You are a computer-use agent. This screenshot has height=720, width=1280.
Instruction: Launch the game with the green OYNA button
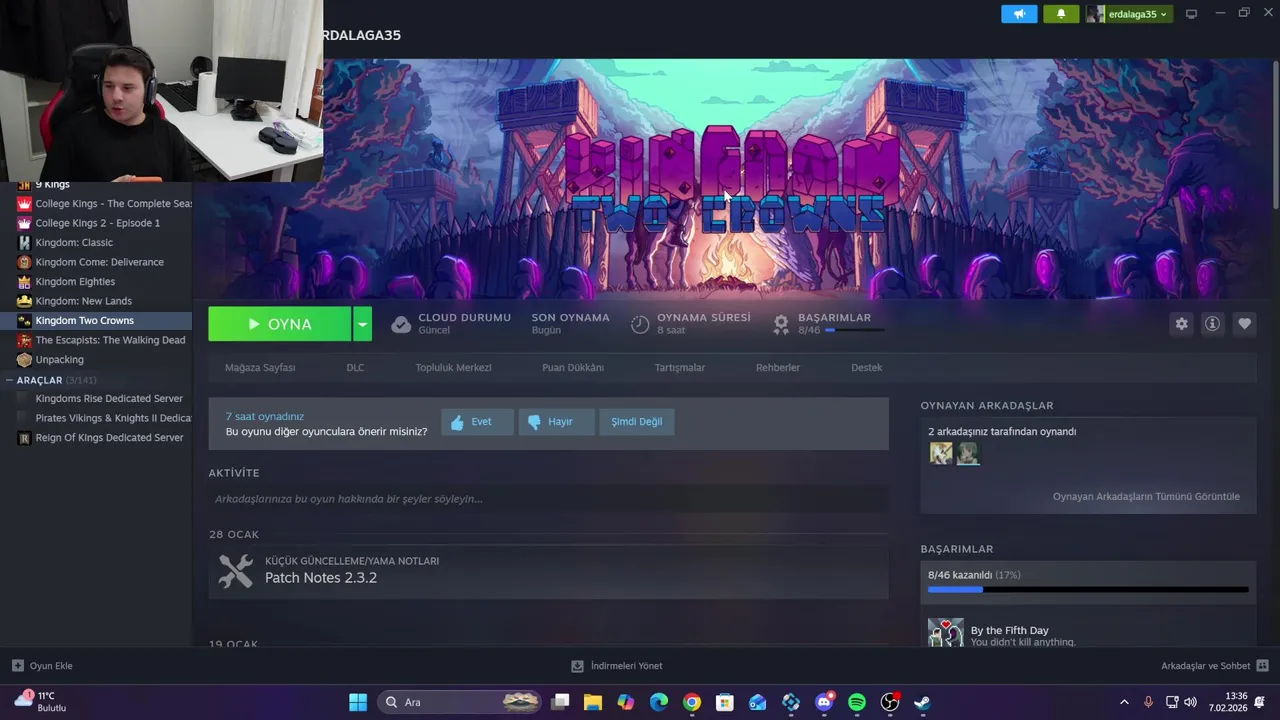click(280, 324)
